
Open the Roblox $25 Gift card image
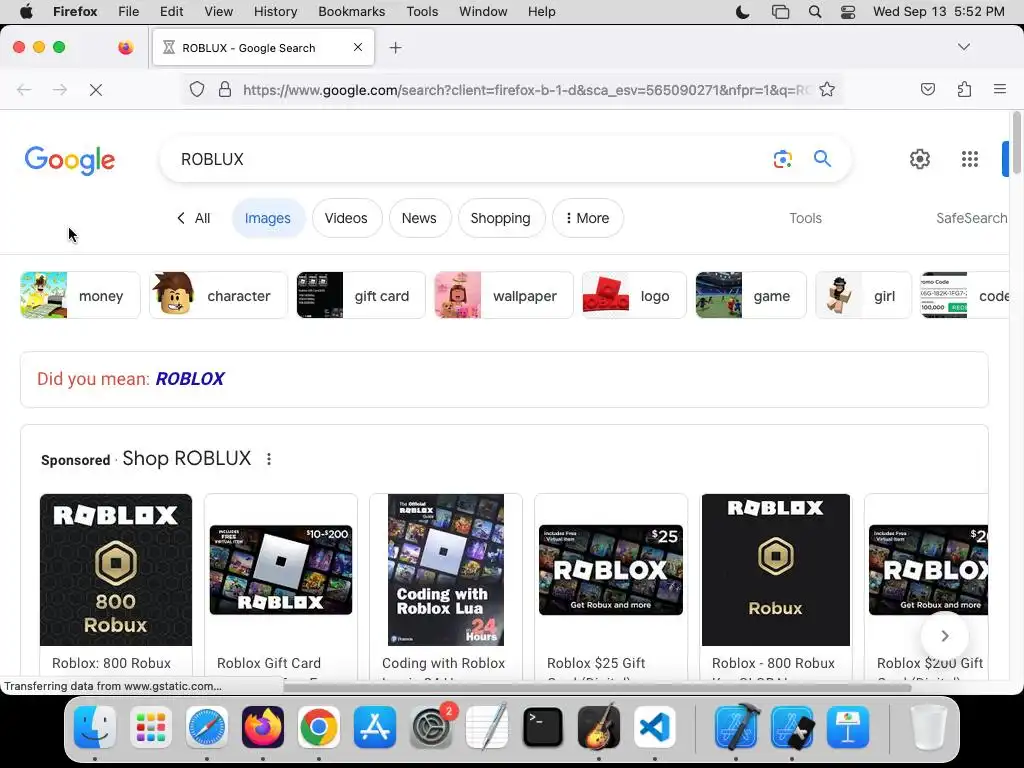611,569
